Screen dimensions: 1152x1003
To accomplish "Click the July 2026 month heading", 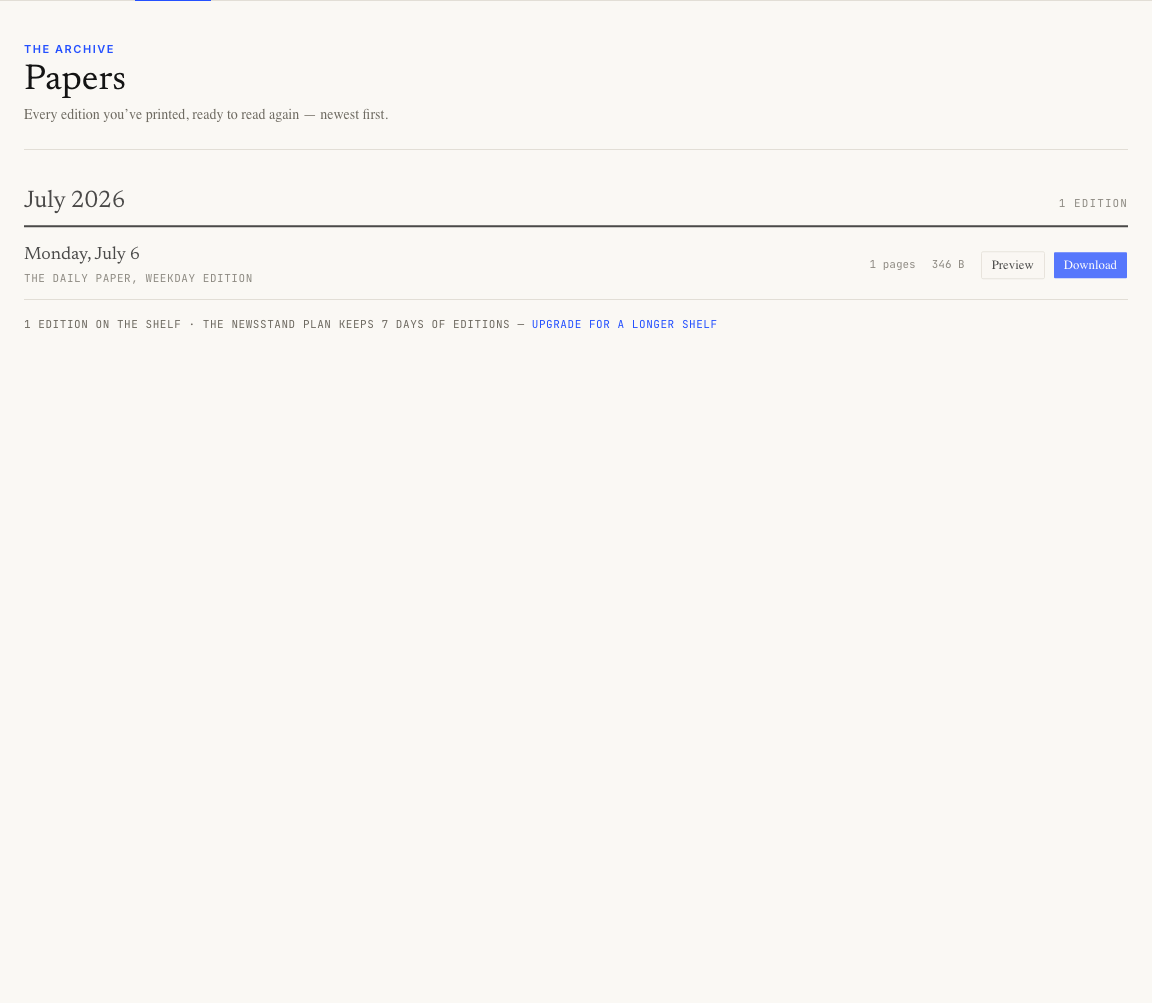I will (74, 199).
